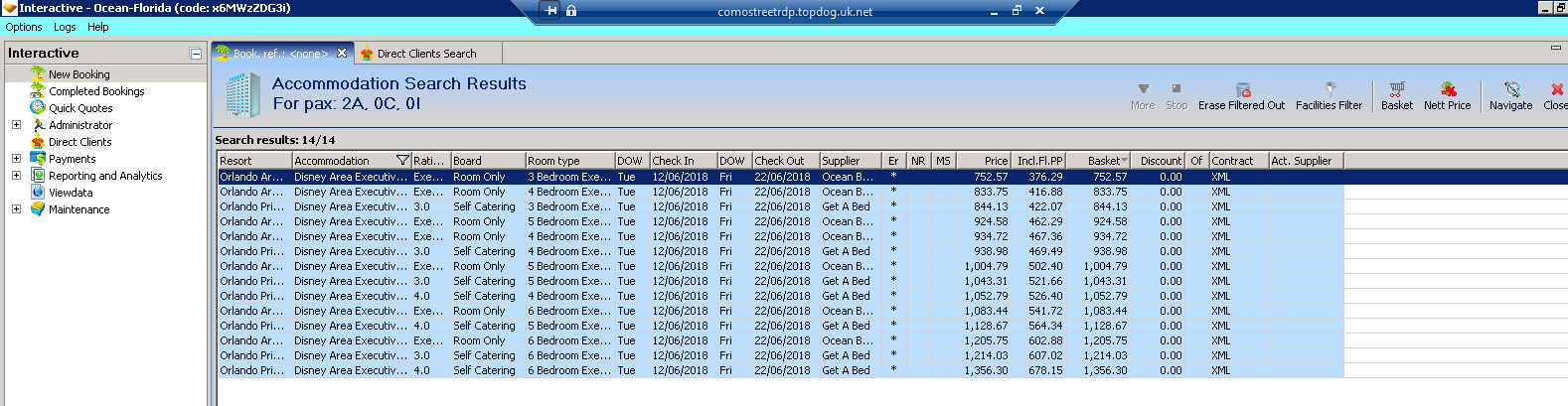Image resolution: width=1568 pixels, height=406 pixels.
Task: Sort by the Board column header
Action: point(488,160)
